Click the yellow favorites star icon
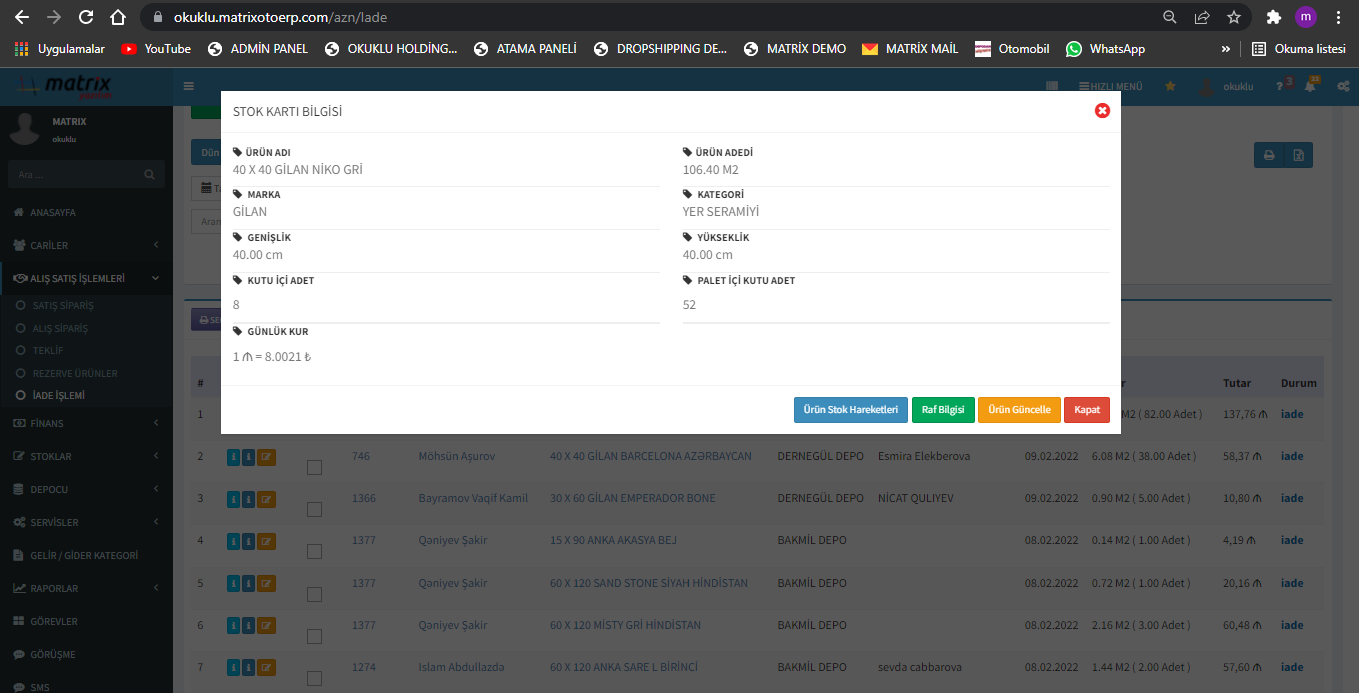 tap(1170, 87)
